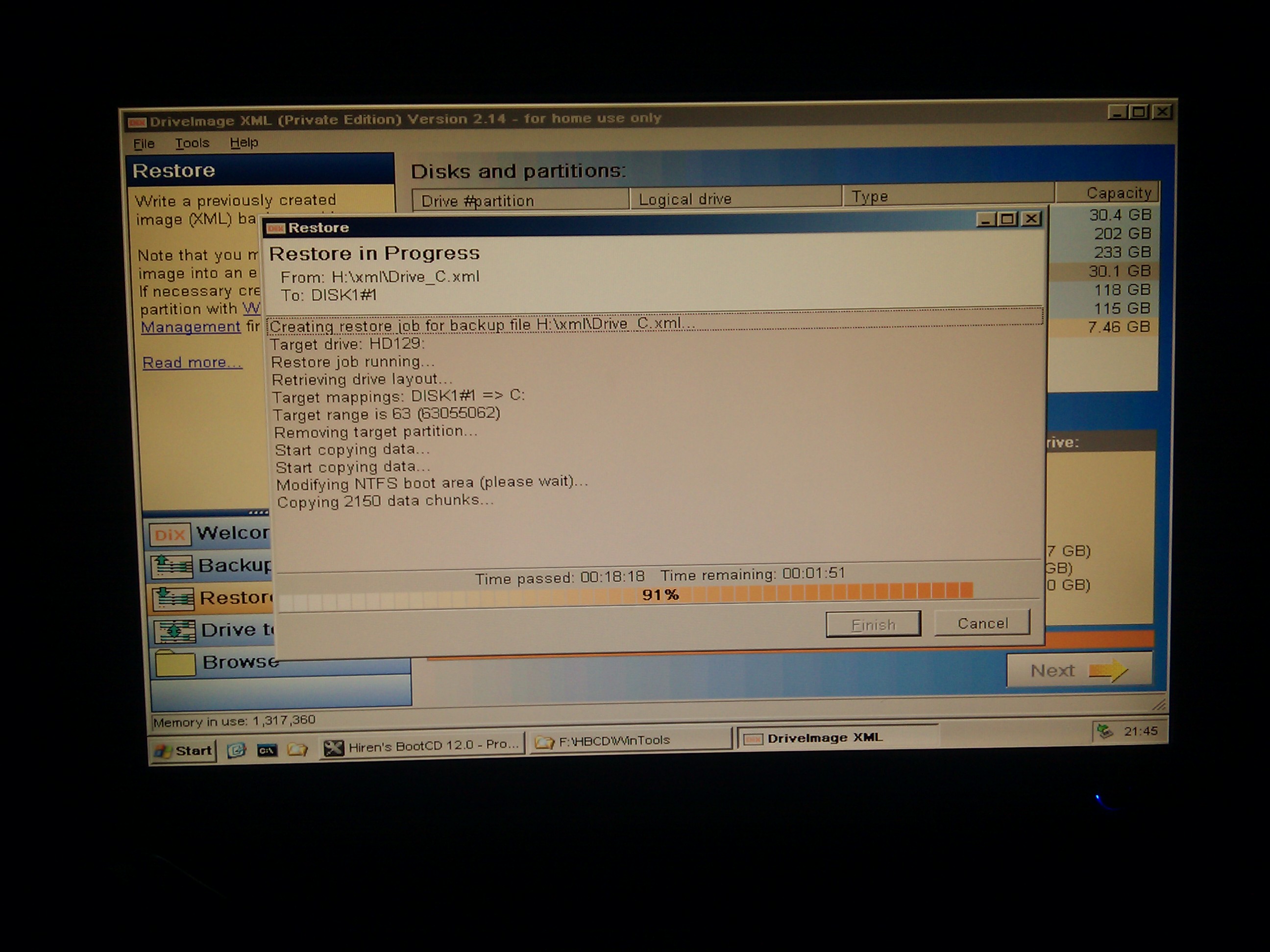This screenshot has width=1270, height=952.
Task: Click the greyed Finish button
Action: click(873, 624)
